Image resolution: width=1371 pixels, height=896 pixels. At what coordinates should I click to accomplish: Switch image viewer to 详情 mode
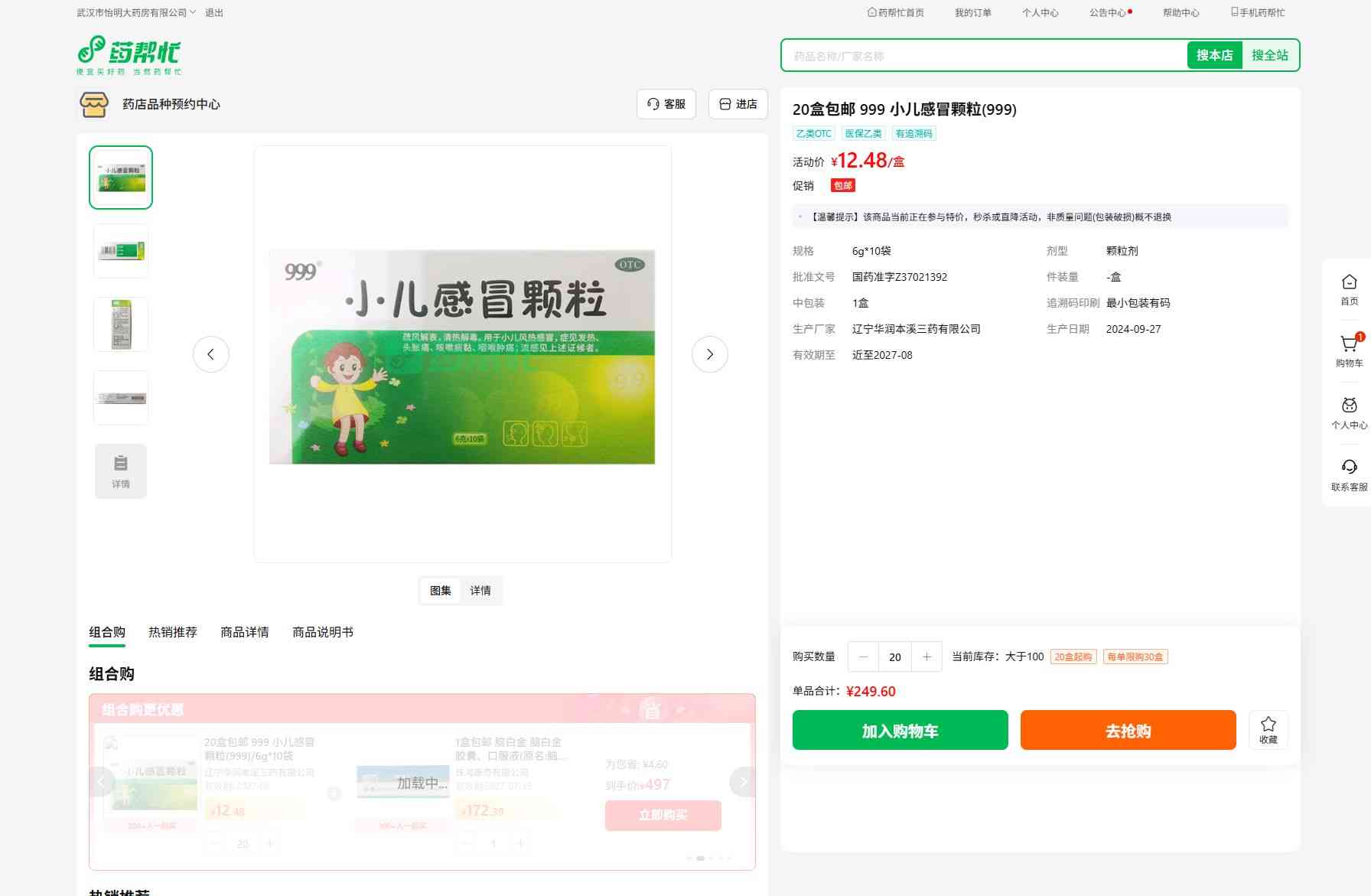(480, 591)
